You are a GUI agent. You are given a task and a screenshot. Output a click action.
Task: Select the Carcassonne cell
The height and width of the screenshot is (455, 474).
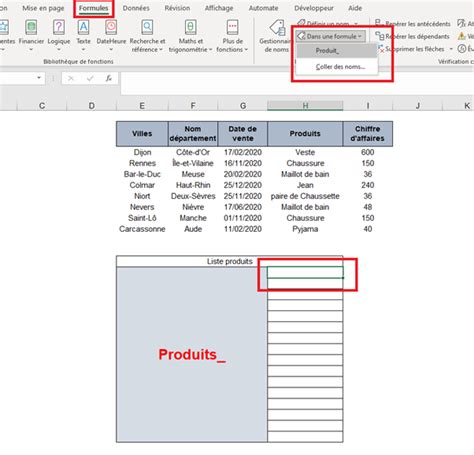[142, 229]
